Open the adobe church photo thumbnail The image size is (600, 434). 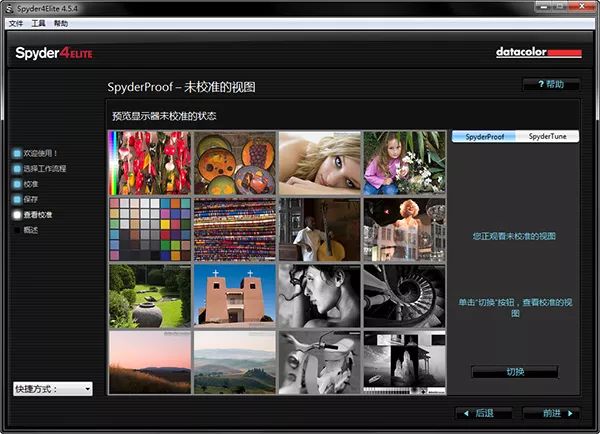pos(233,296)
